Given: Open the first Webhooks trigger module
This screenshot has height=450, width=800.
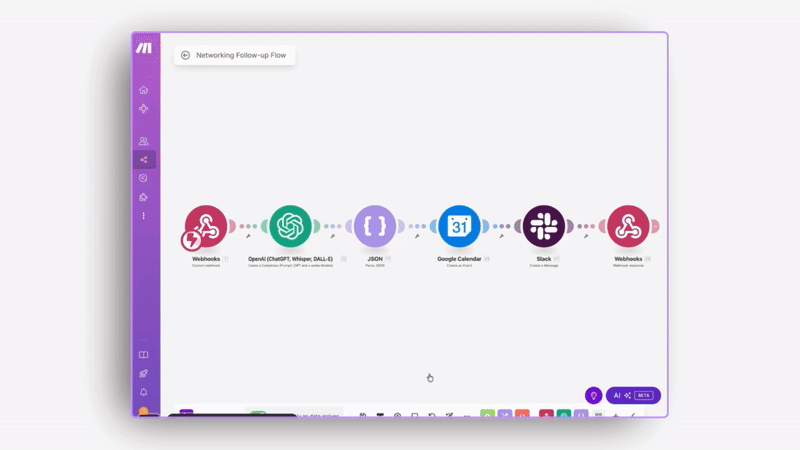Looking at the screenshot, I should click(x=206, y=226).
